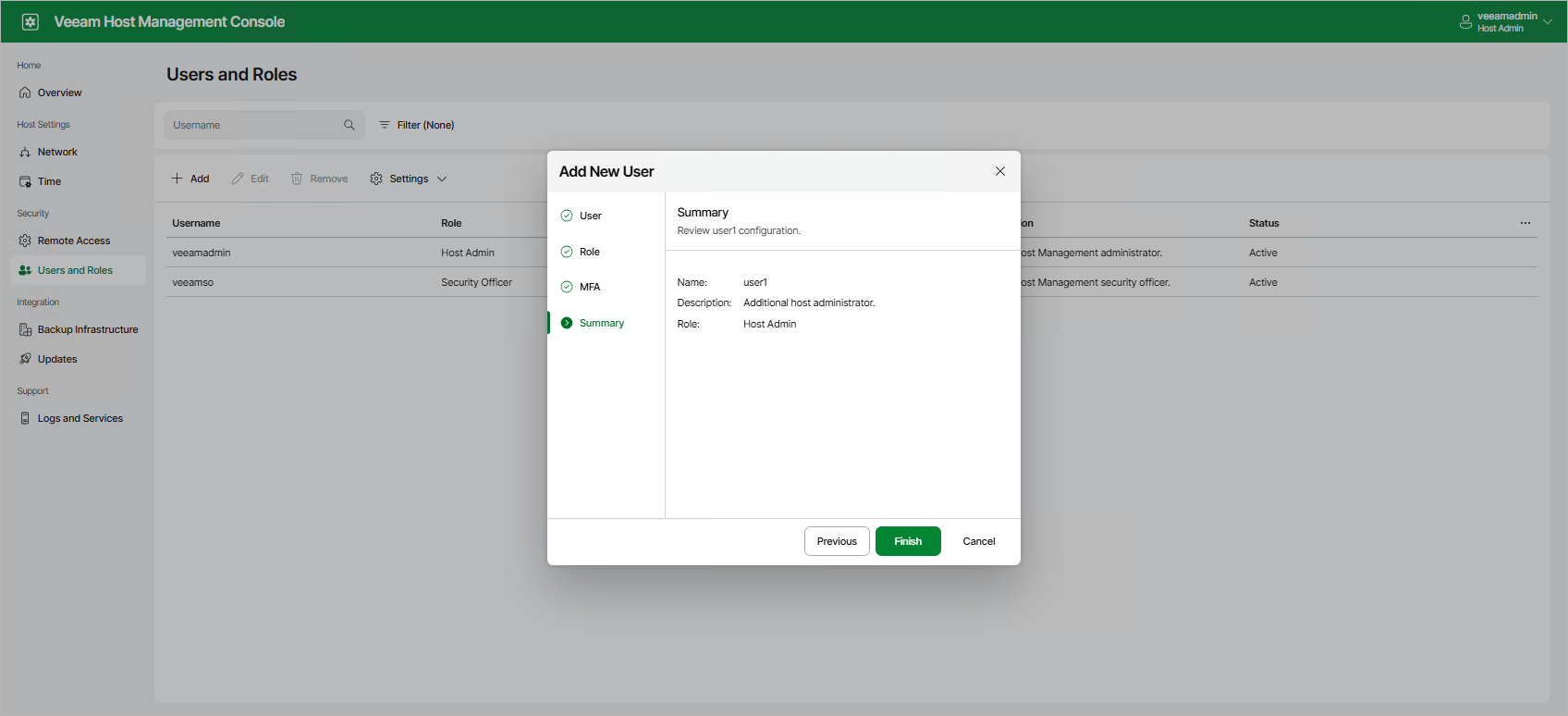
Task: Cancel the Add New User wizard
Action: (979, 541)
